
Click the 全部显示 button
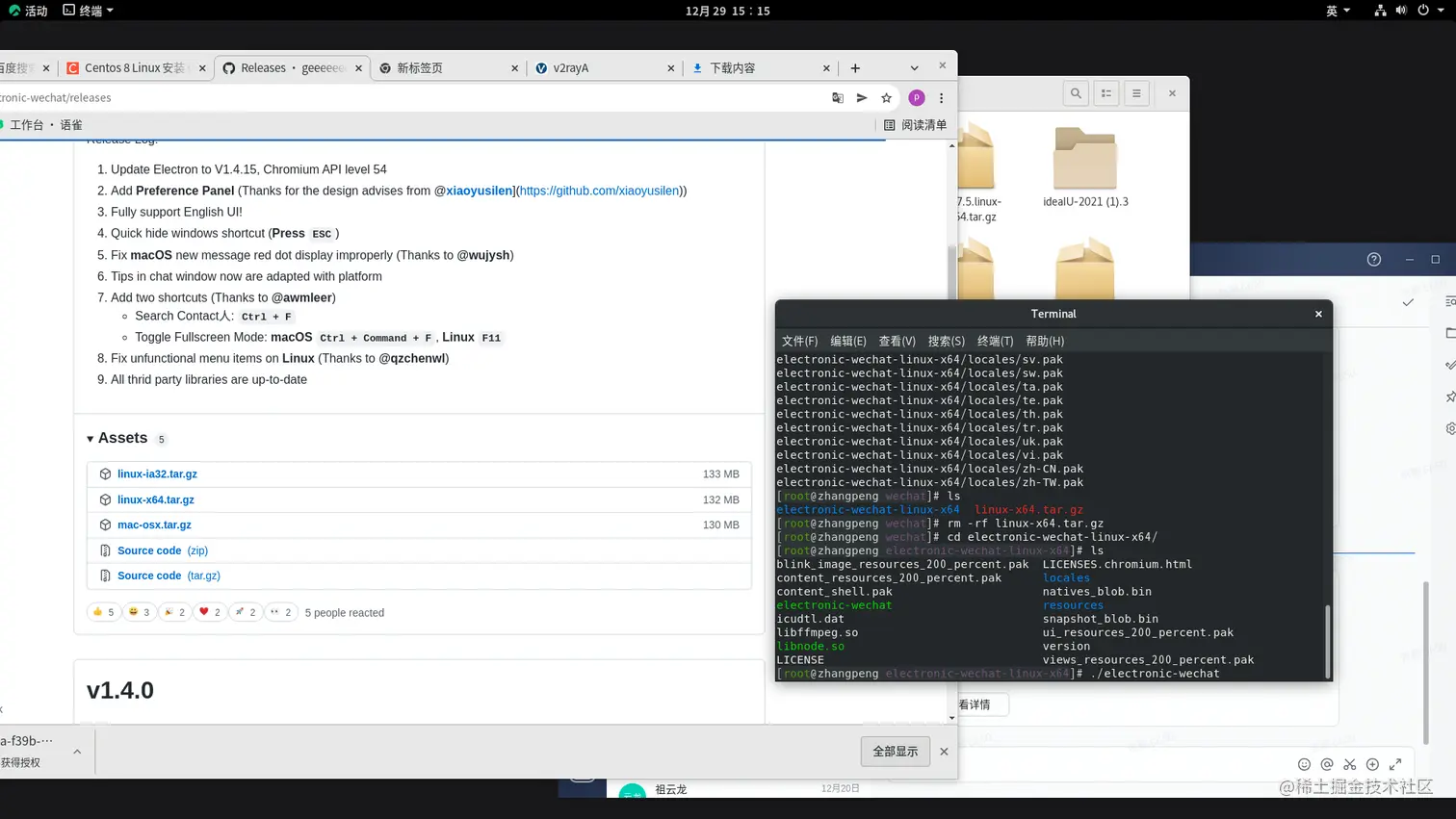click(x=896, y=752)
